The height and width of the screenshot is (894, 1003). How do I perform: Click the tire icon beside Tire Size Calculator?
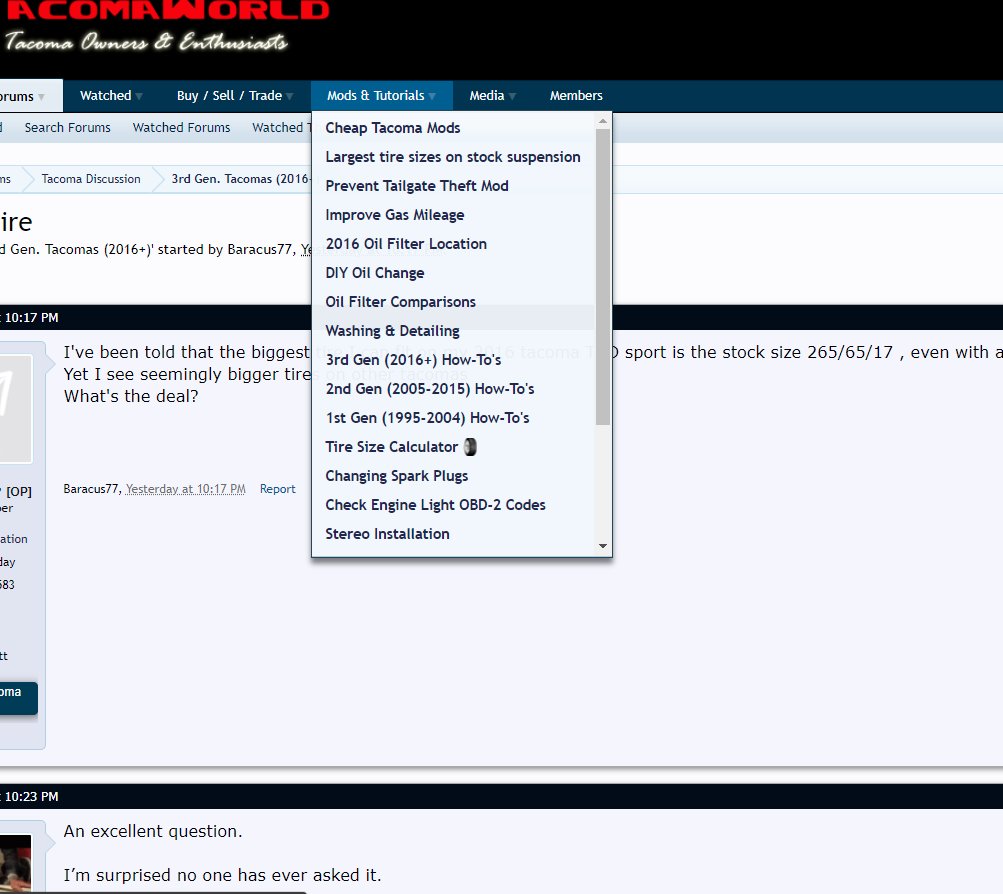[x=470, y=447]
